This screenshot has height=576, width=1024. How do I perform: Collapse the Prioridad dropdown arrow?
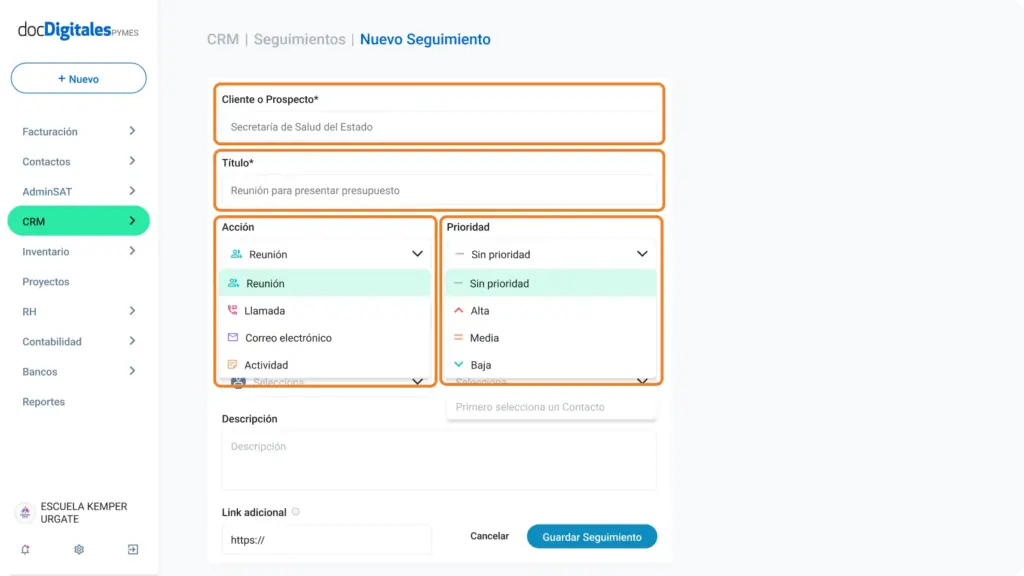click(642, 254)
